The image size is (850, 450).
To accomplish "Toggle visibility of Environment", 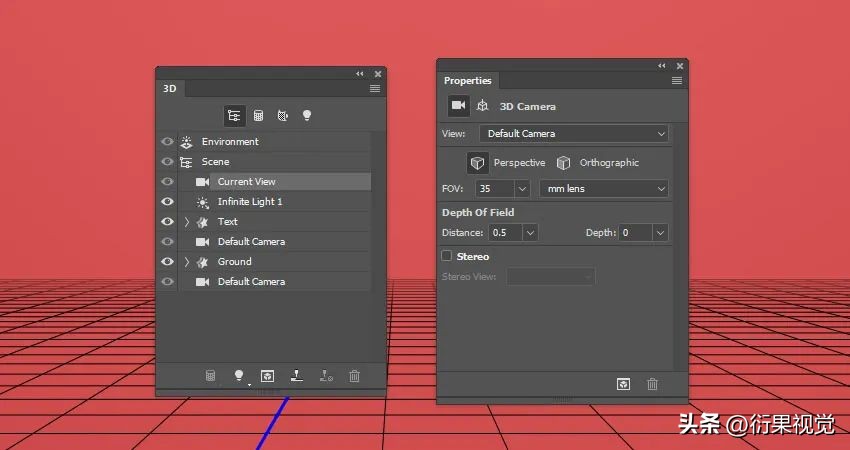I will [167, 142].
